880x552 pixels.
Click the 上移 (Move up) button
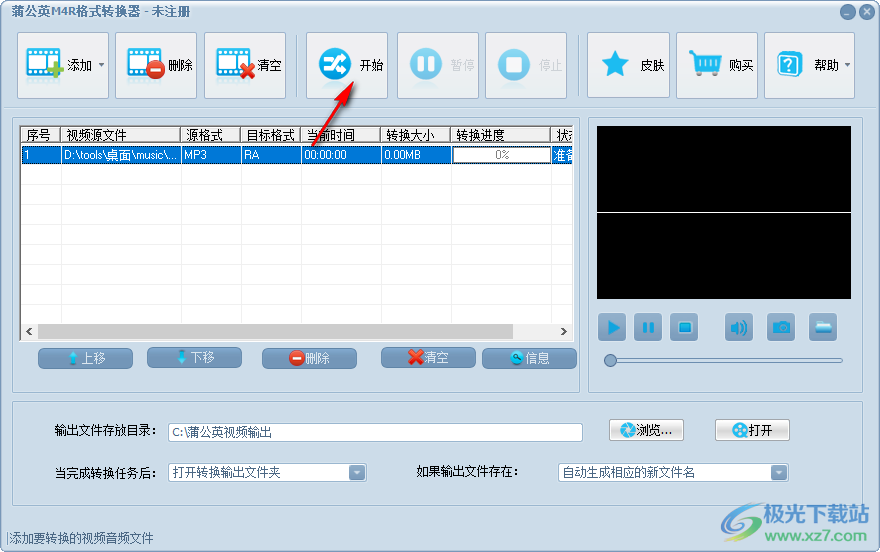coord(85,358)
